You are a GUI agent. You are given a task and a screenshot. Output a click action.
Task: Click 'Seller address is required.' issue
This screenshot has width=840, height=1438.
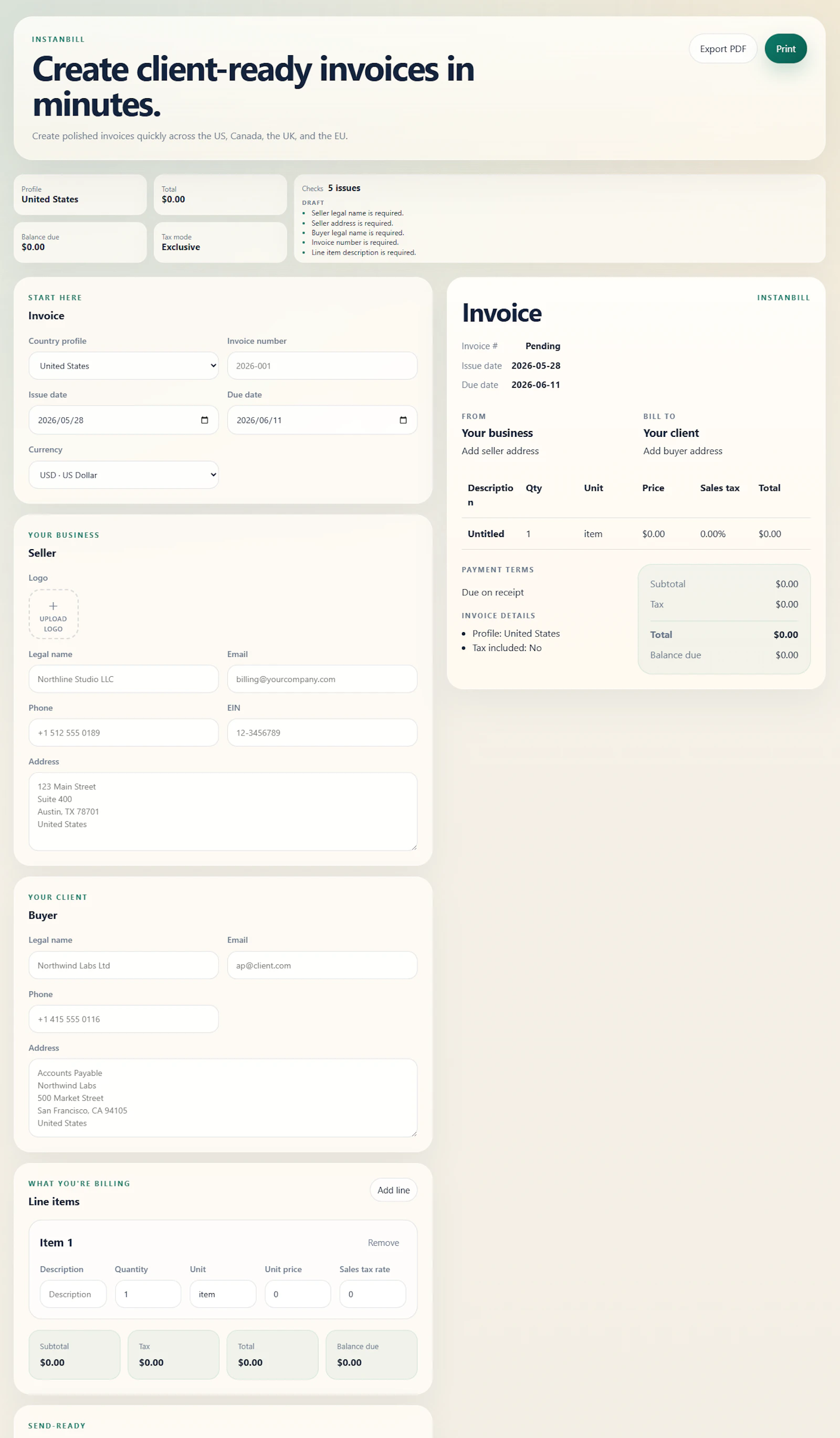click(352, 223)
